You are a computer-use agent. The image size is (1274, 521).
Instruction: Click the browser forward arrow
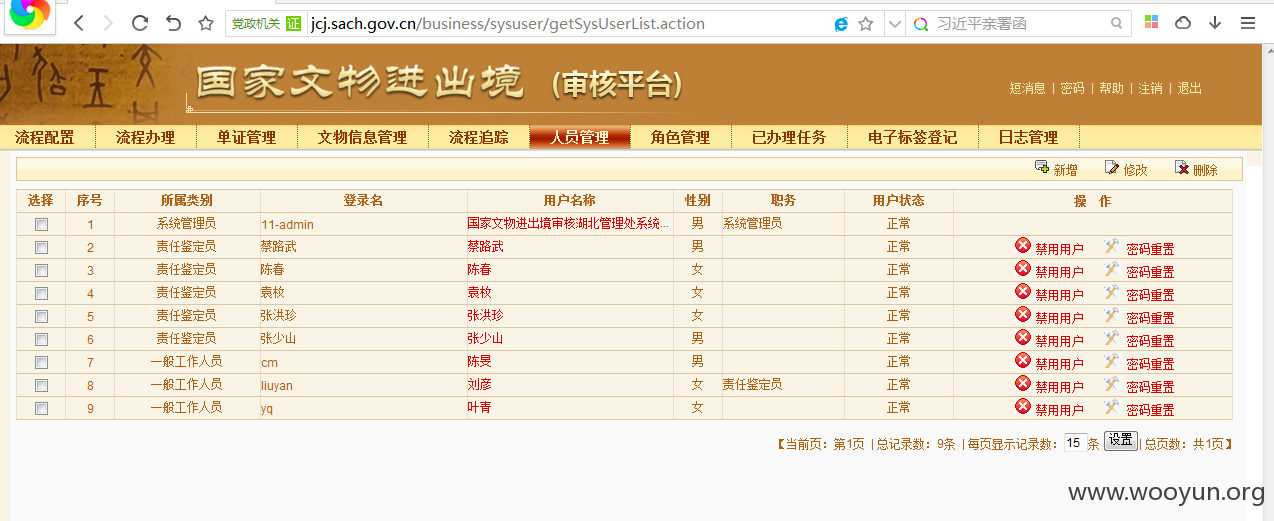[x=108, y=23]
